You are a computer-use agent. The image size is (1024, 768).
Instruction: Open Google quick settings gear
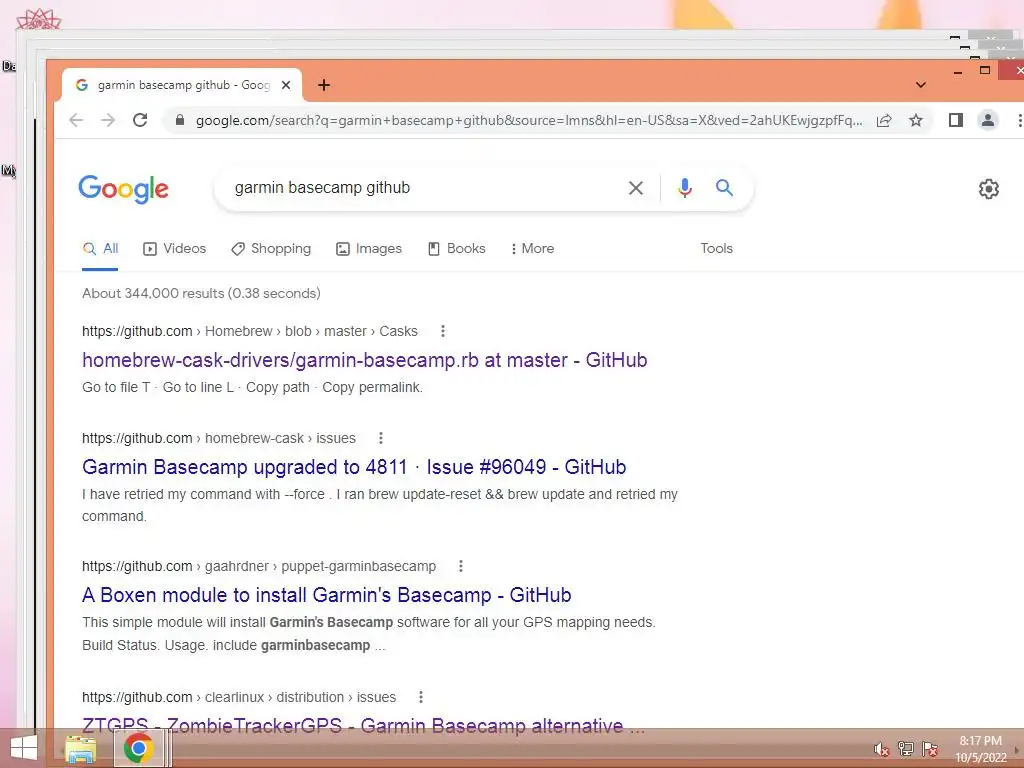click(x=989, y=189)
